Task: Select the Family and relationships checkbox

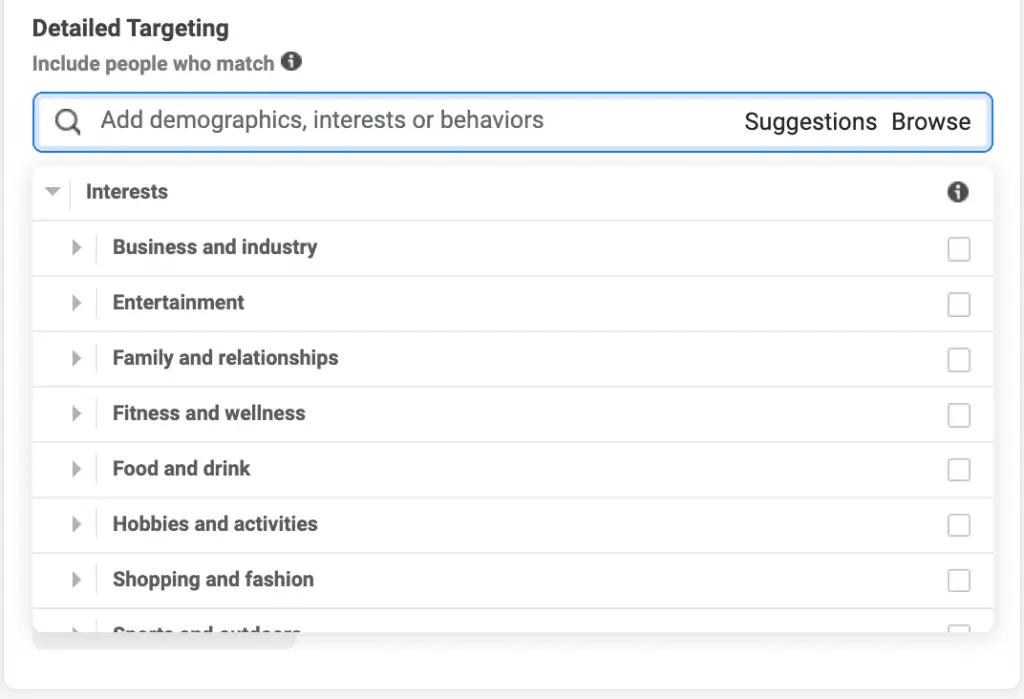Action: [x=959, y=359]
